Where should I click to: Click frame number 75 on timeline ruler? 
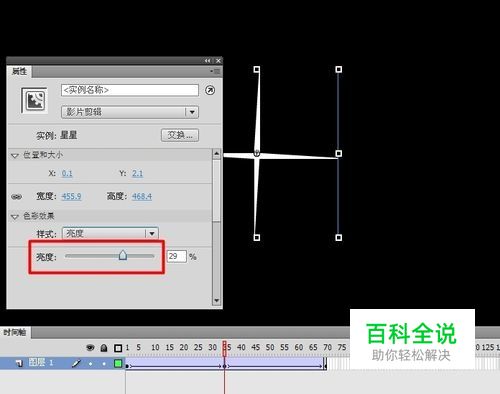[x=342, y=348]
